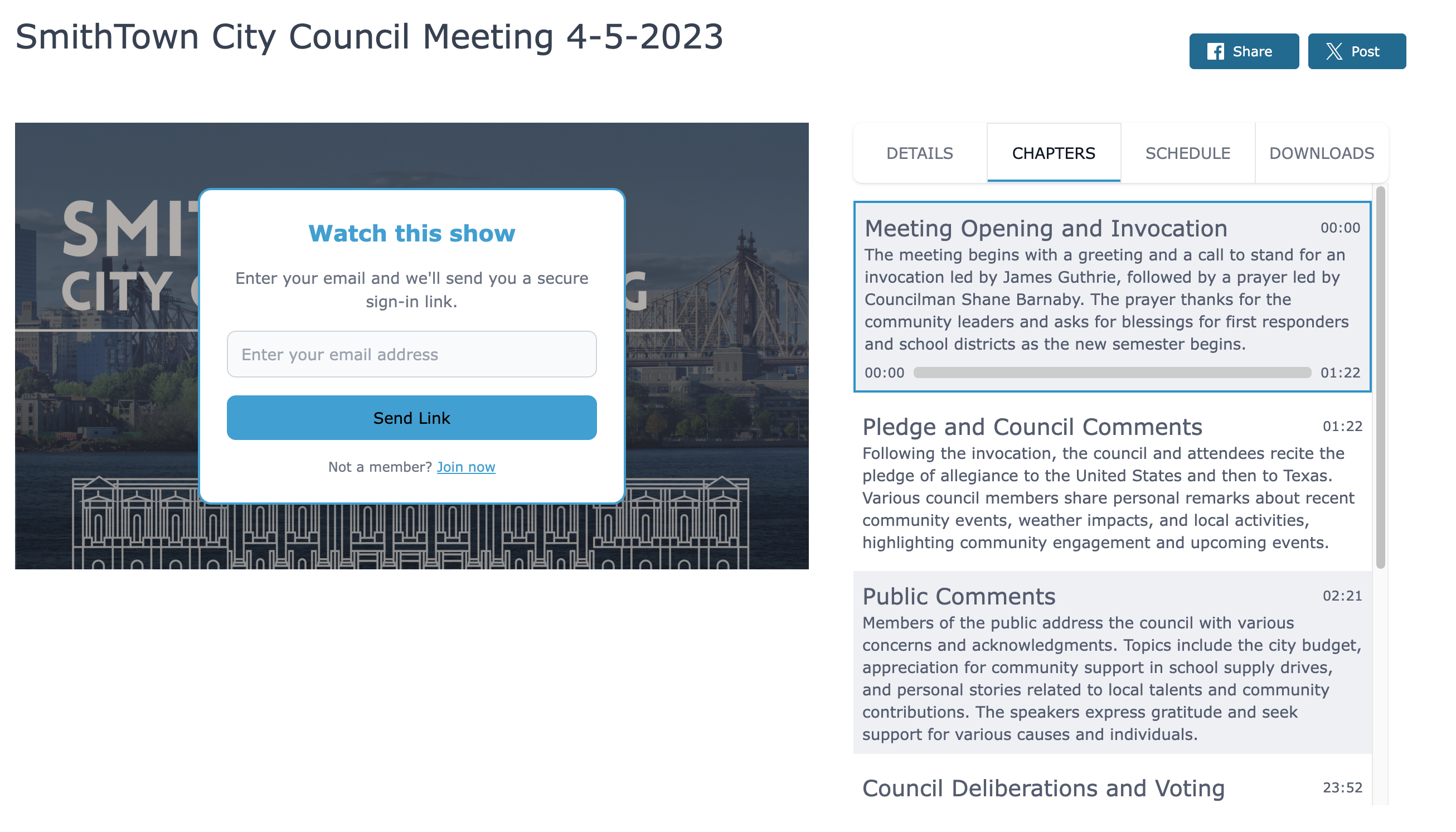The width and height of the screenshot is (1456, 832).
Task: Share this meeting on Facebook
Action: pyautogui.click(x=1243, y=51)
